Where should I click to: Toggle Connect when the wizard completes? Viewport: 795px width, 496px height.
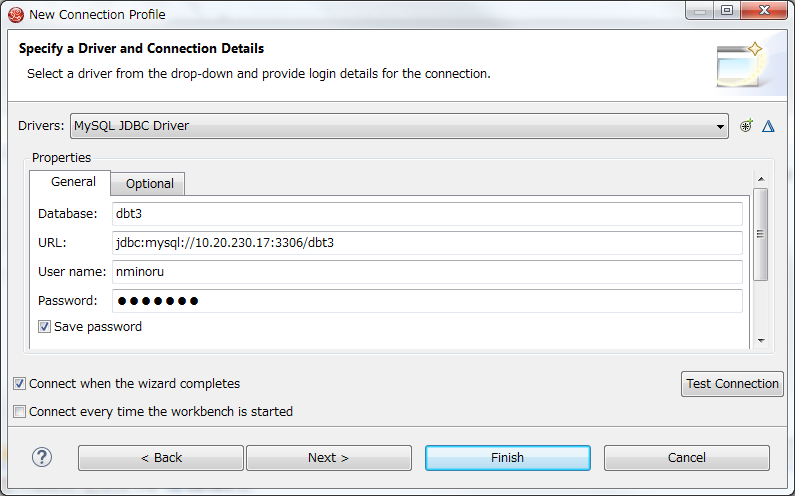19,383
